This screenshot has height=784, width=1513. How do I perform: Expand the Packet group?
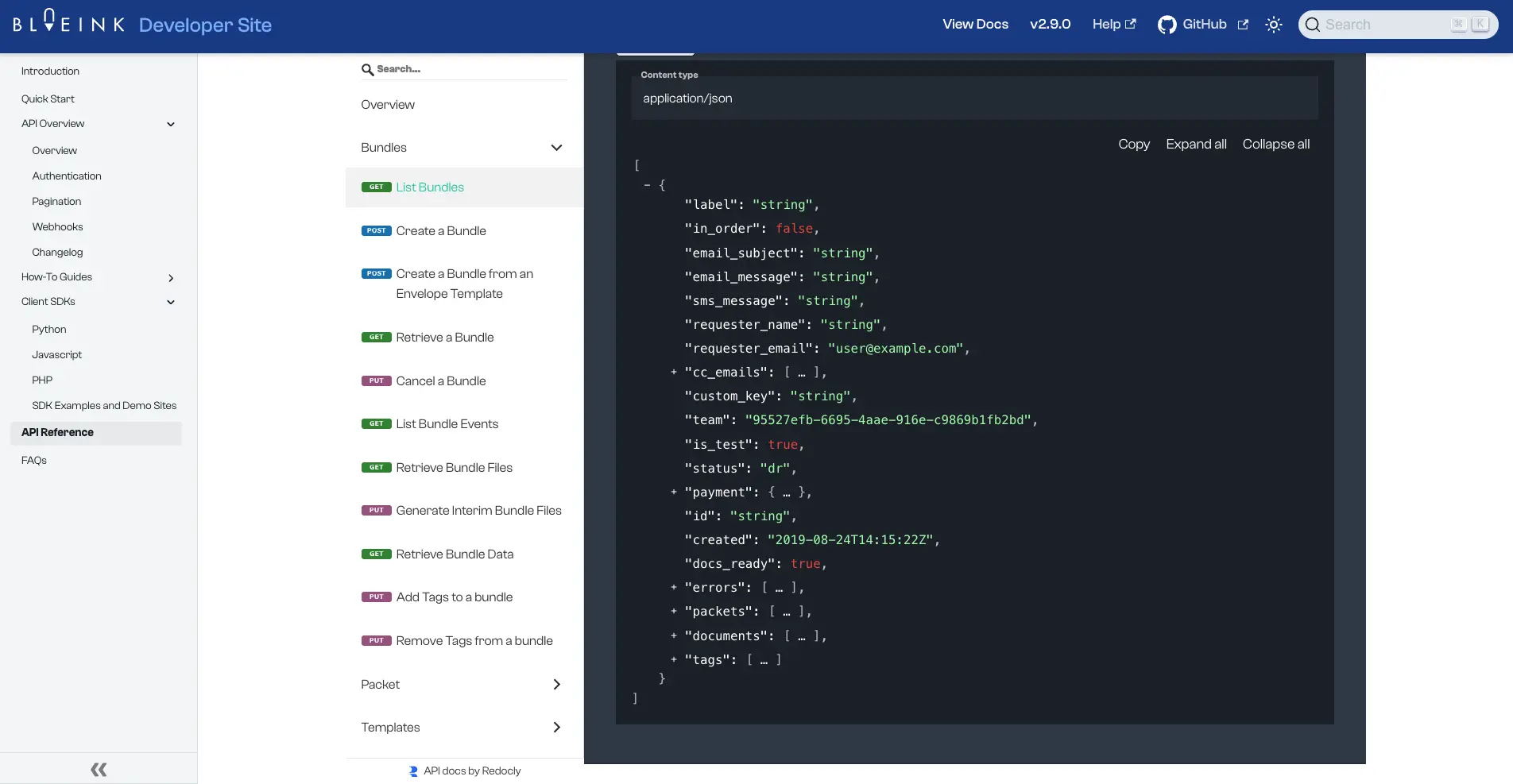click(x=464, y=685)
